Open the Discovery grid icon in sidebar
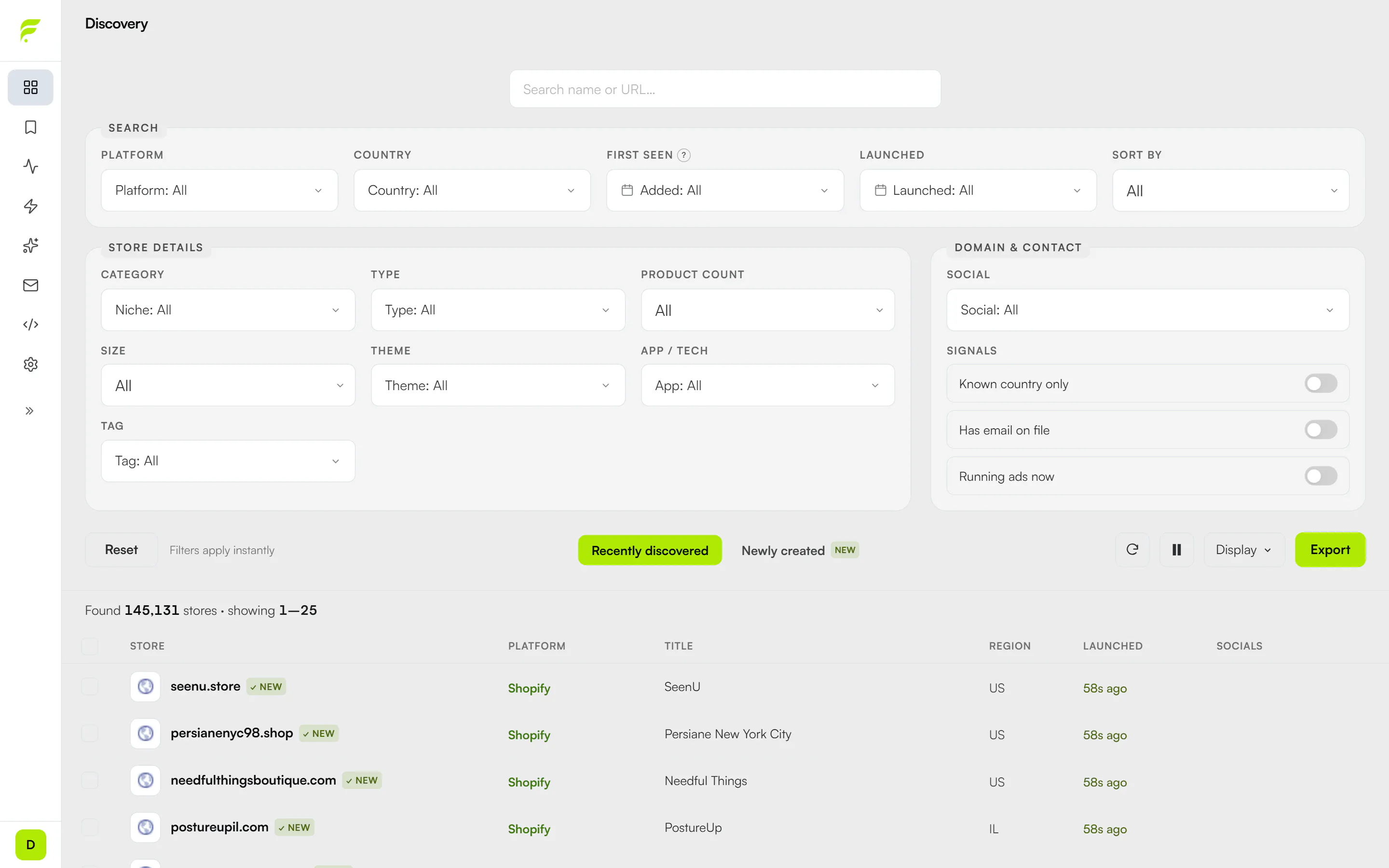The width and height of the screenshot is (1389, 868). pos(30,87)
